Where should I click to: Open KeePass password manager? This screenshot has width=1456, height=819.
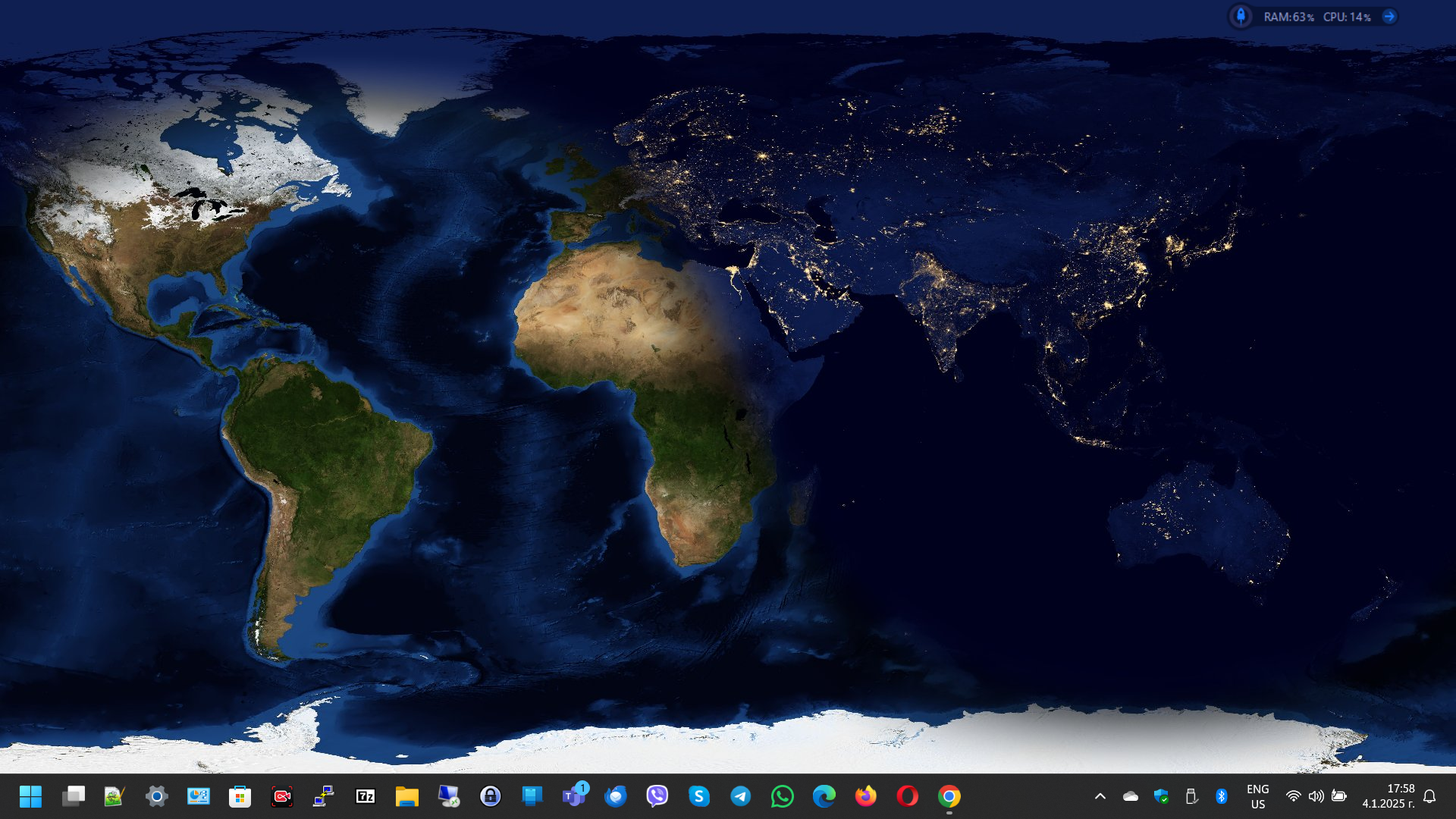point(491,796)
